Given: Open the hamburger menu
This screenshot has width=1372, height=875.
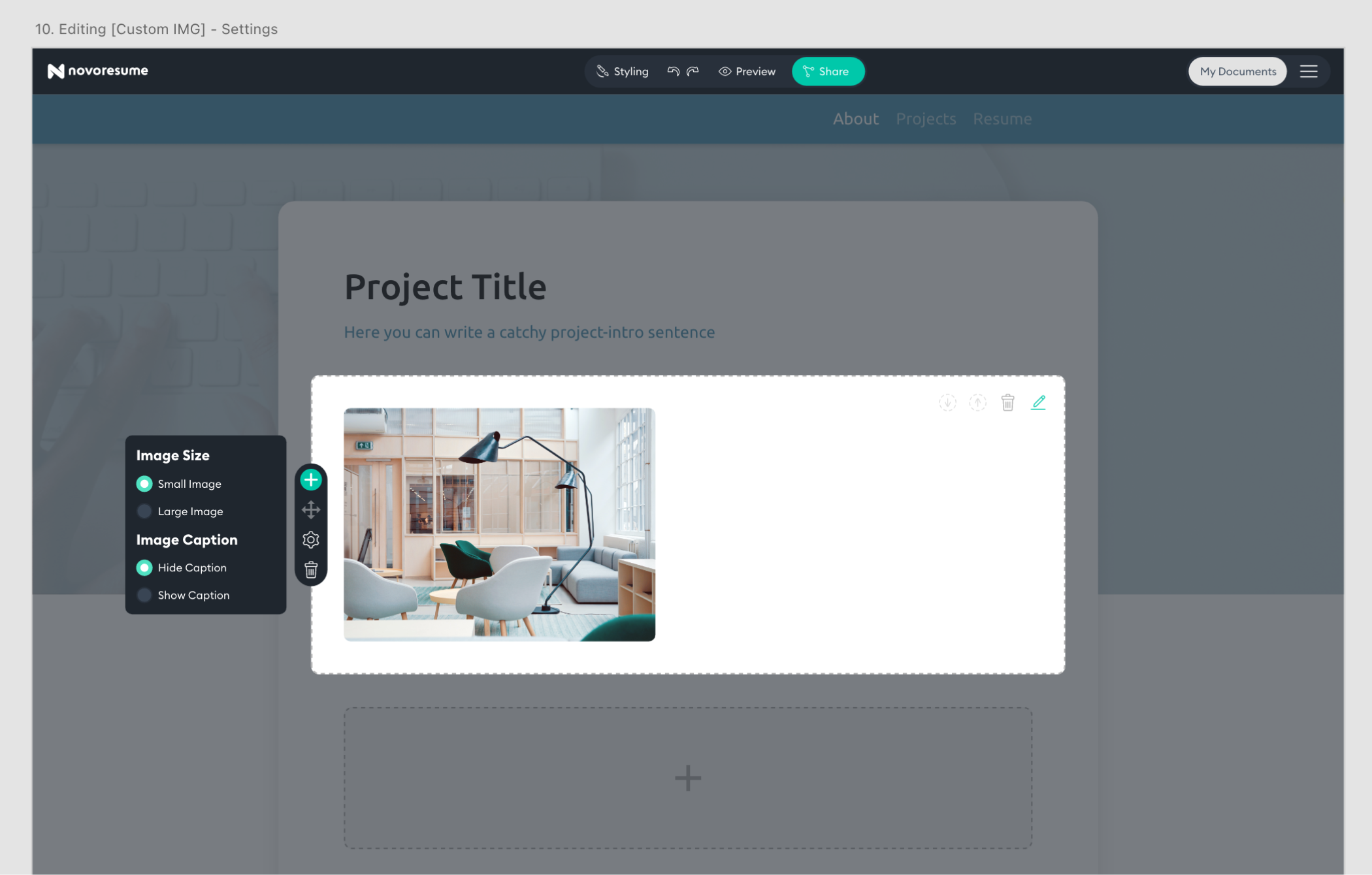Looking at the screenshot, I should pos(1308,71).
